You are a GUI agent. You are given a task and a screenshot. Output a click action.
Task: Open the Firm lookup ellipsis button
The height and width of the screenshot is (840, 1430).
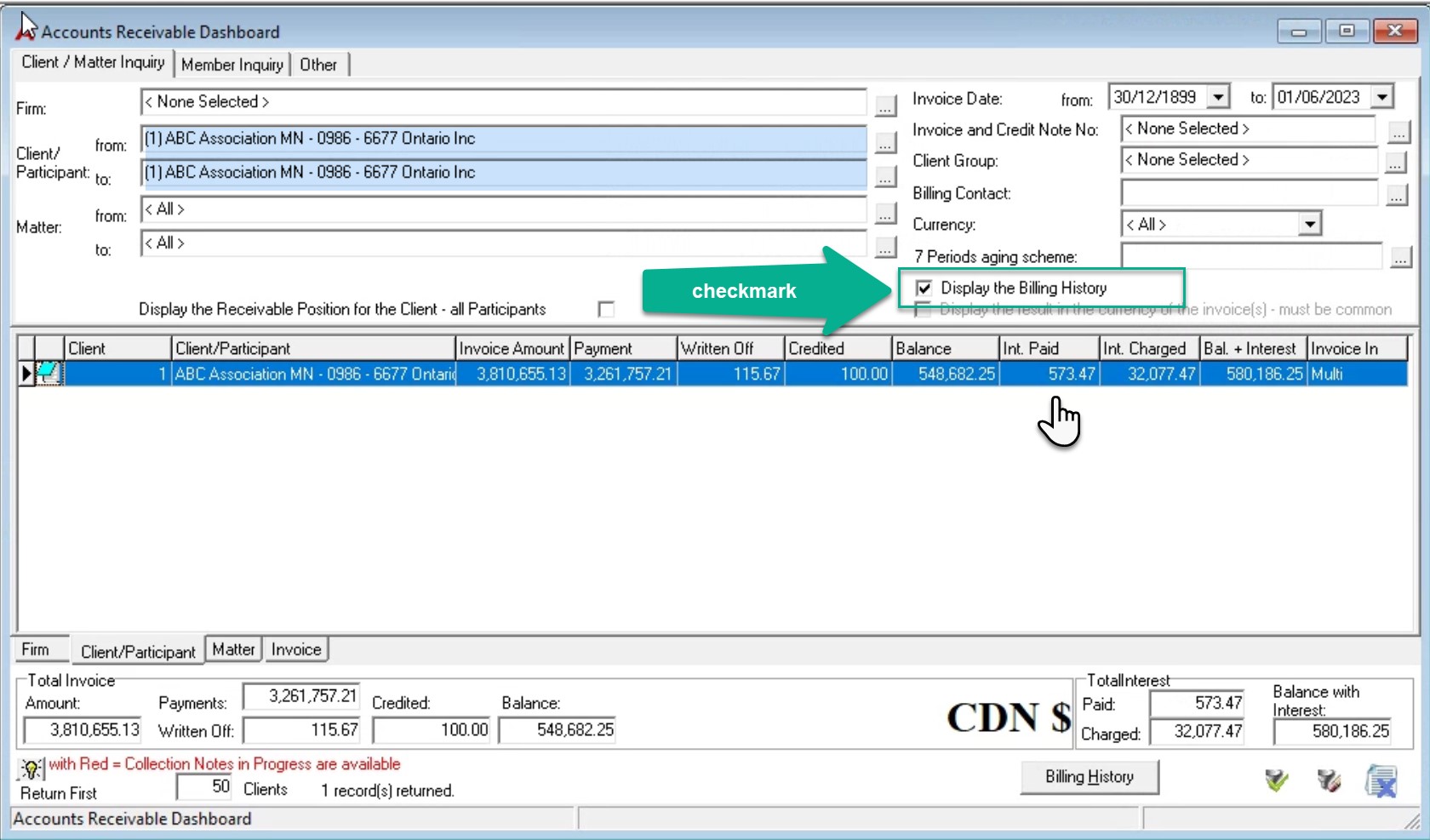click(885, 106)
